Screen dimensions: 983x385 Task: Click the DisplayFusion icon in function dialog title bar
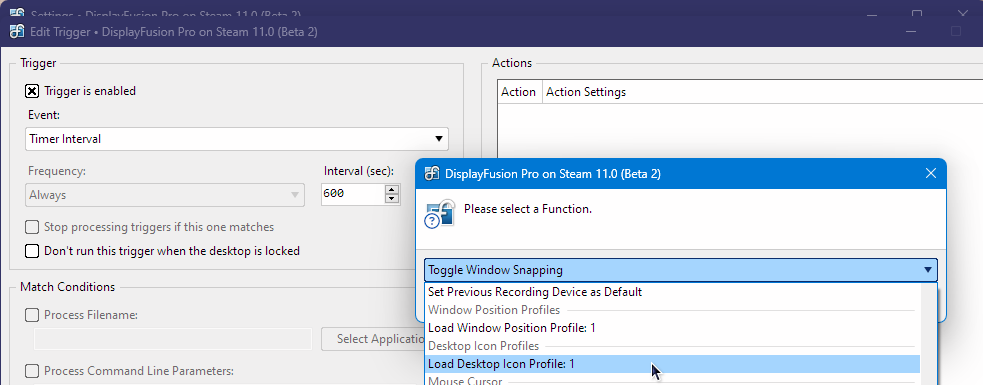[431, 174]
